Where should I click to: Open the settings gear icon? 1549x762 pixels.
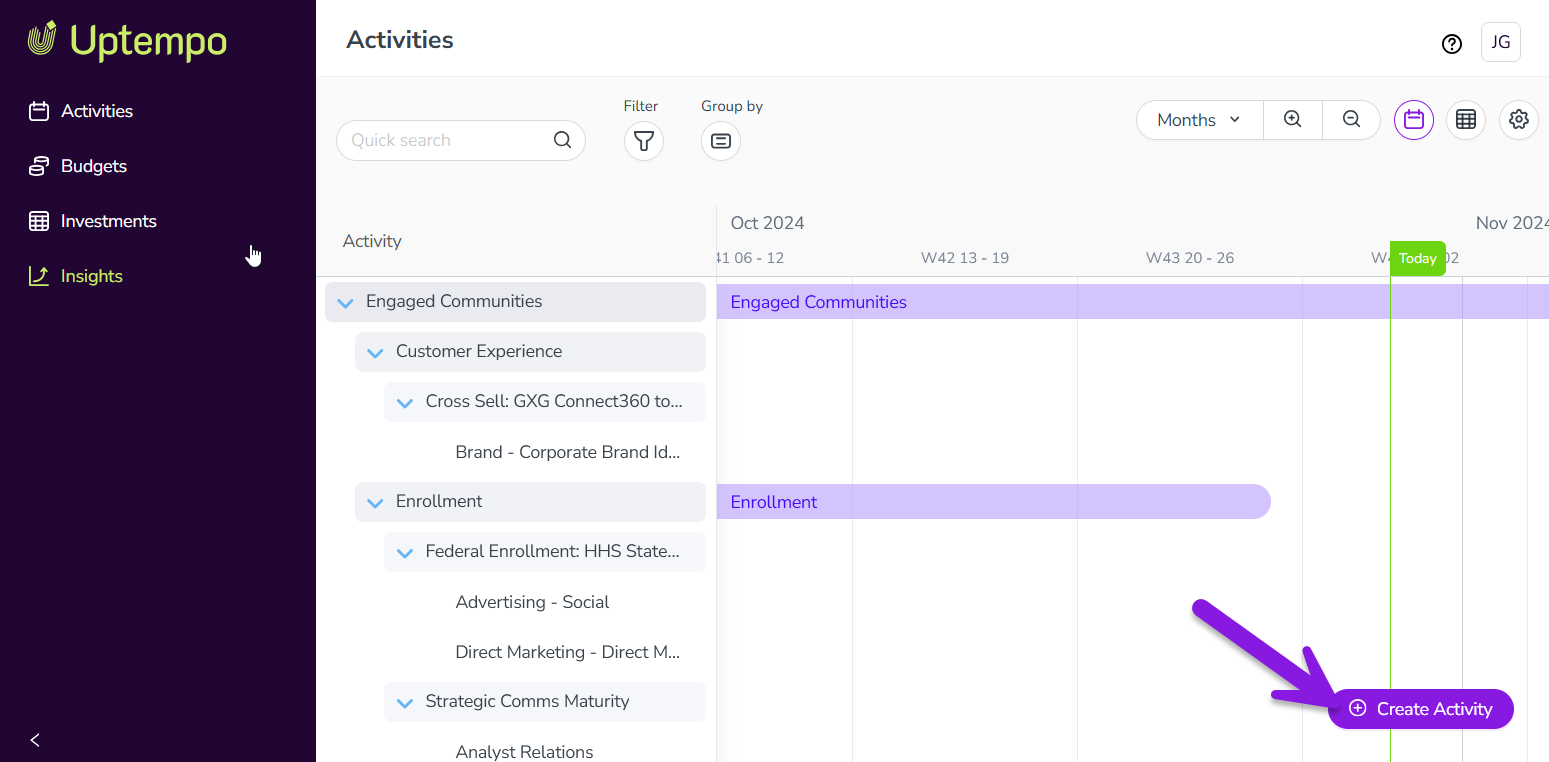[1519, 120]
